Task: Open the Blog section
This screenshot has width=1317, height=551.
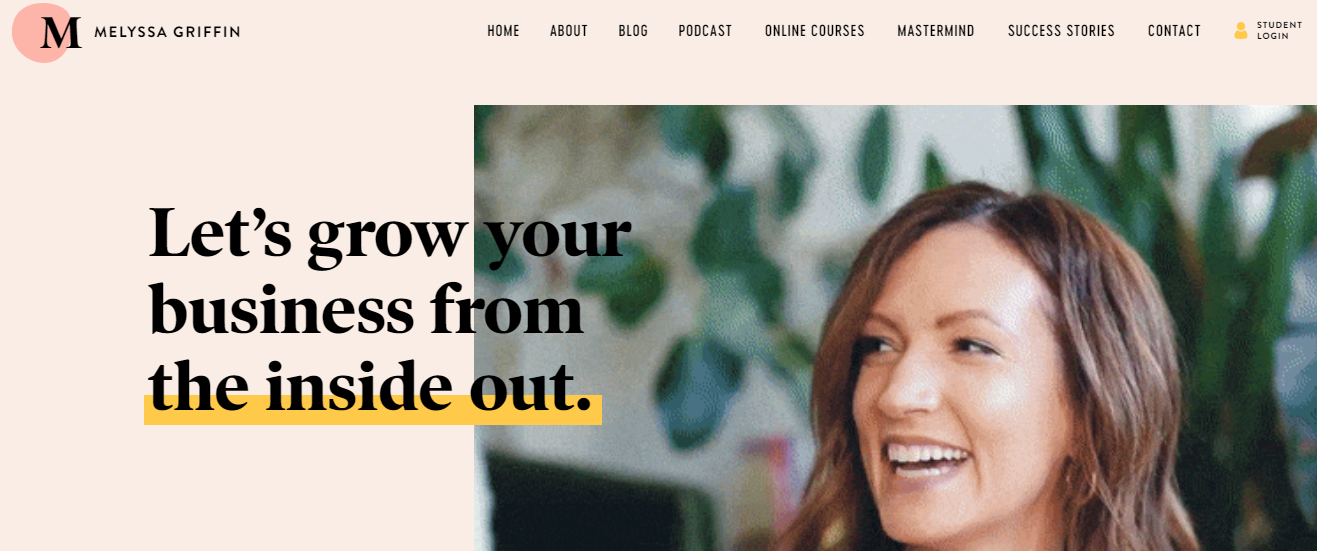Action: pyautogui.click(x=633, y=31)
